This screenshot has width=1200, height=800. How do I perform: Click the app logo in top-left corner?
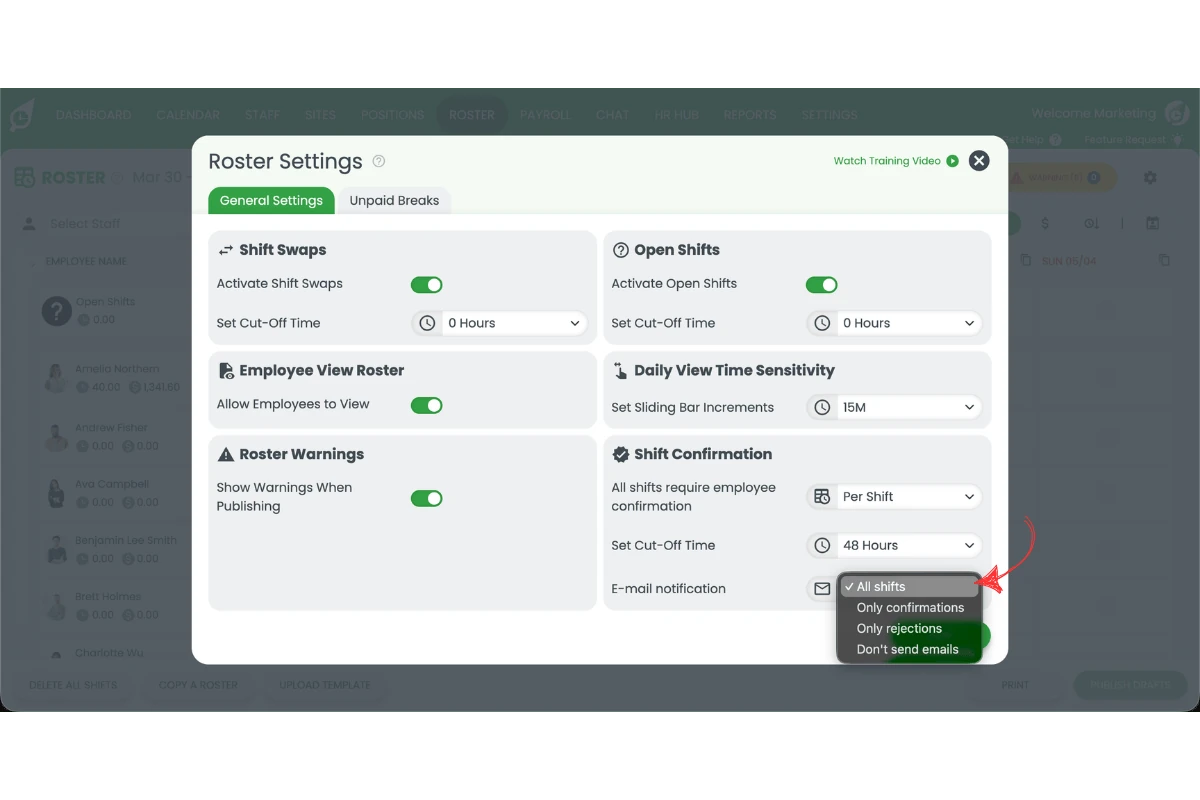pyautogui.click(x=22, y=114)
